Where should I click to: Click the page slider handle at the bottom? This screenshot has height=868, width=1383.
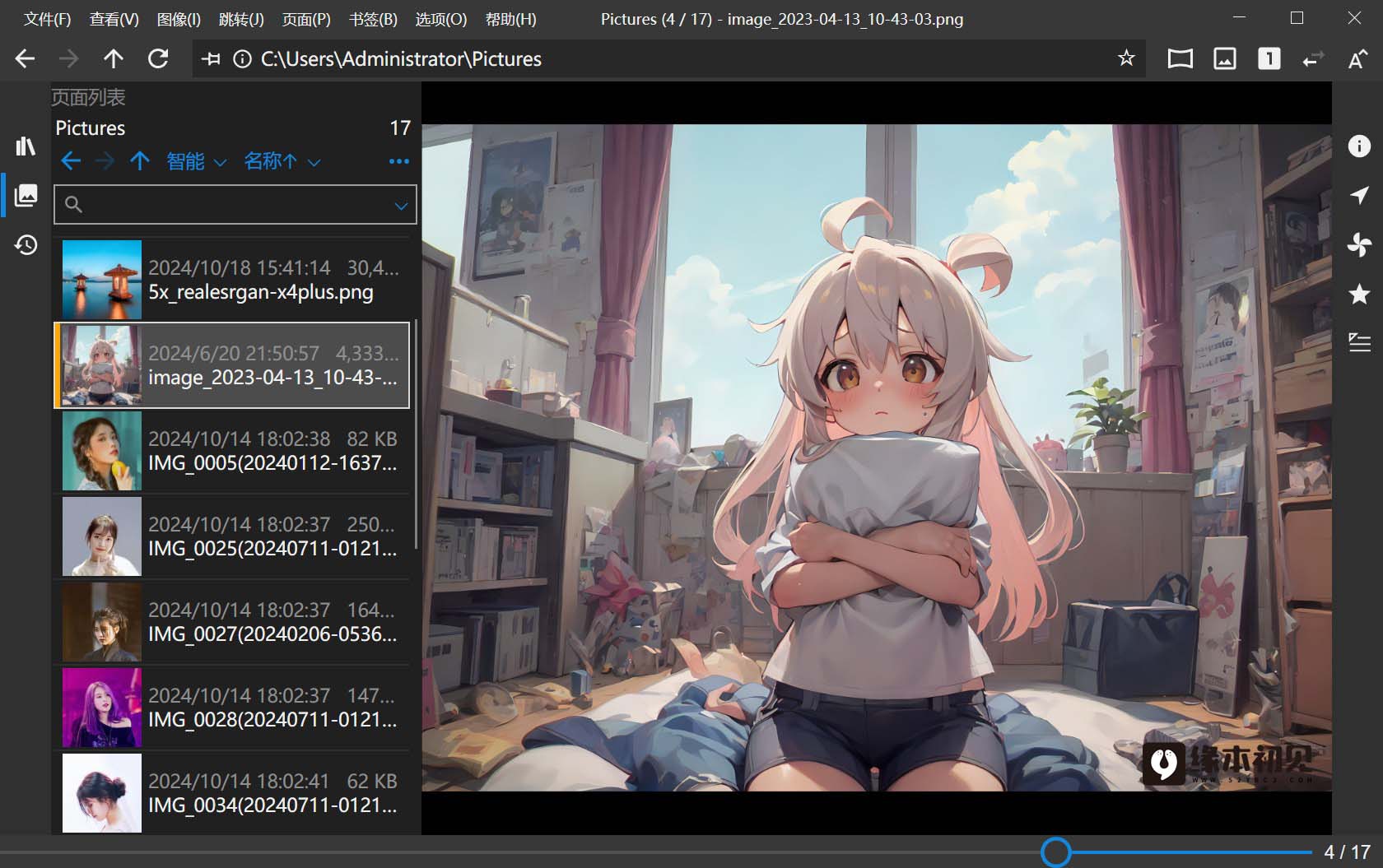[x=1056, y=852]
